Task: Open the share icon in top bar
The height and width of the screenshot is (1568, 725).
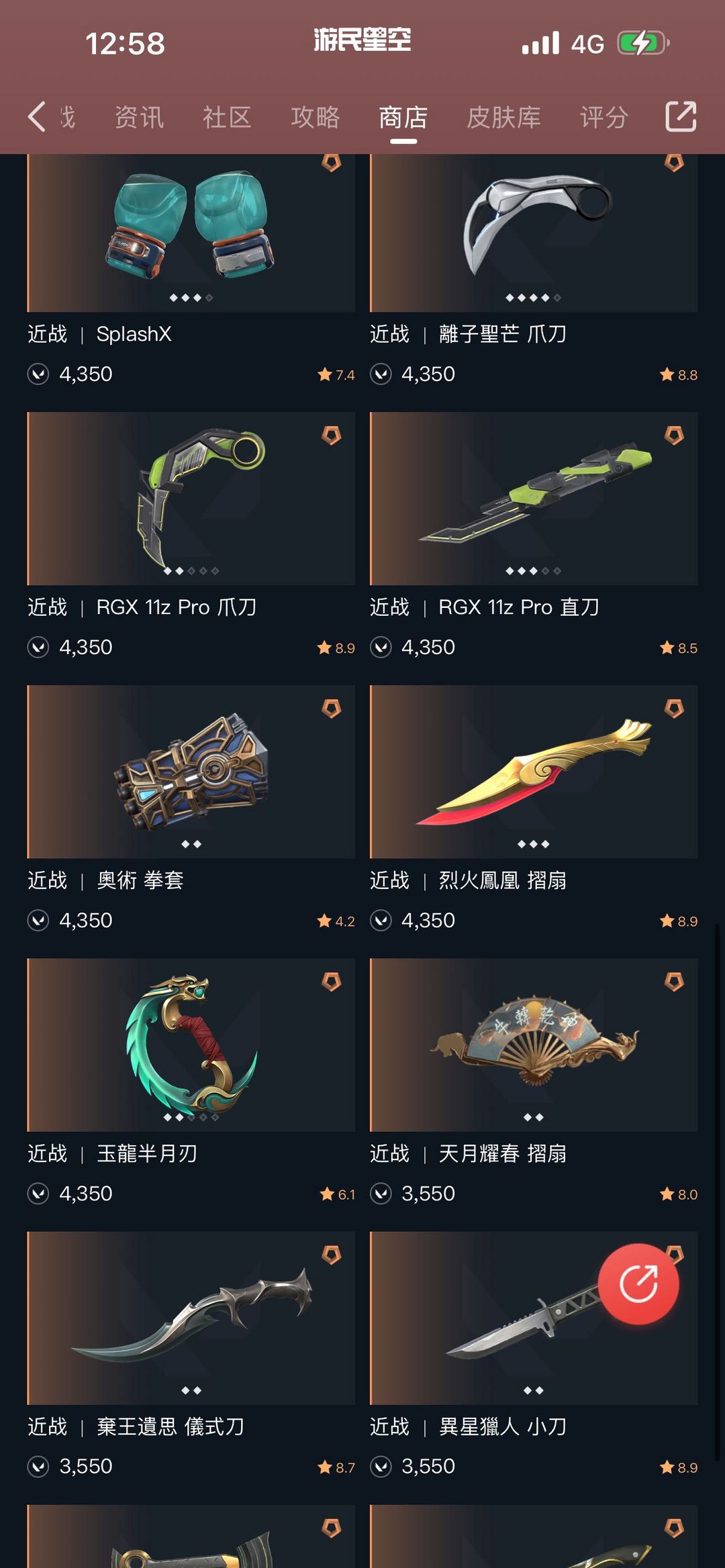Action: (x=681, y=117)
